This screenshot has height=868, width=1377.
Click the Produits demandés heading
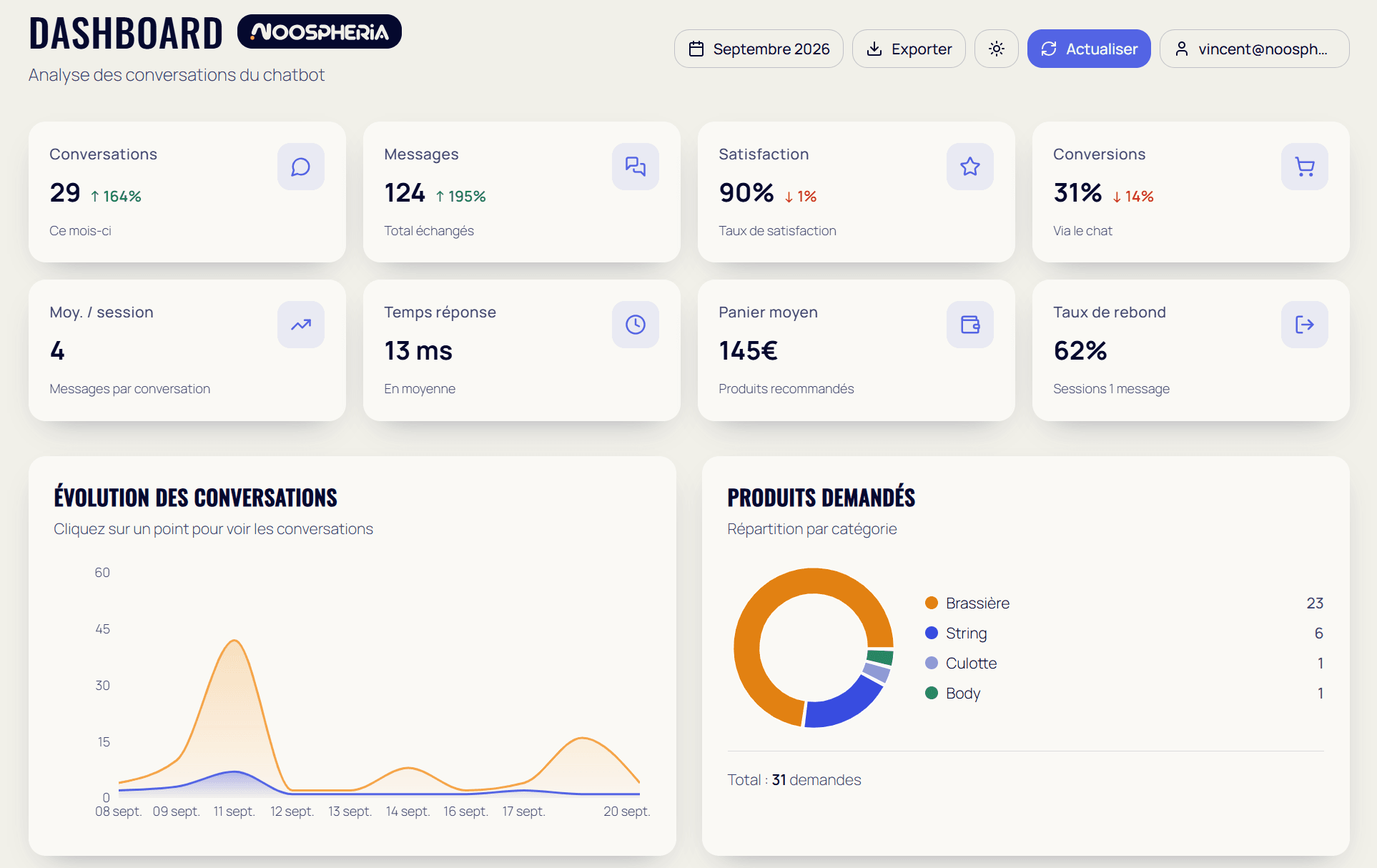click(x=821, y=498)
